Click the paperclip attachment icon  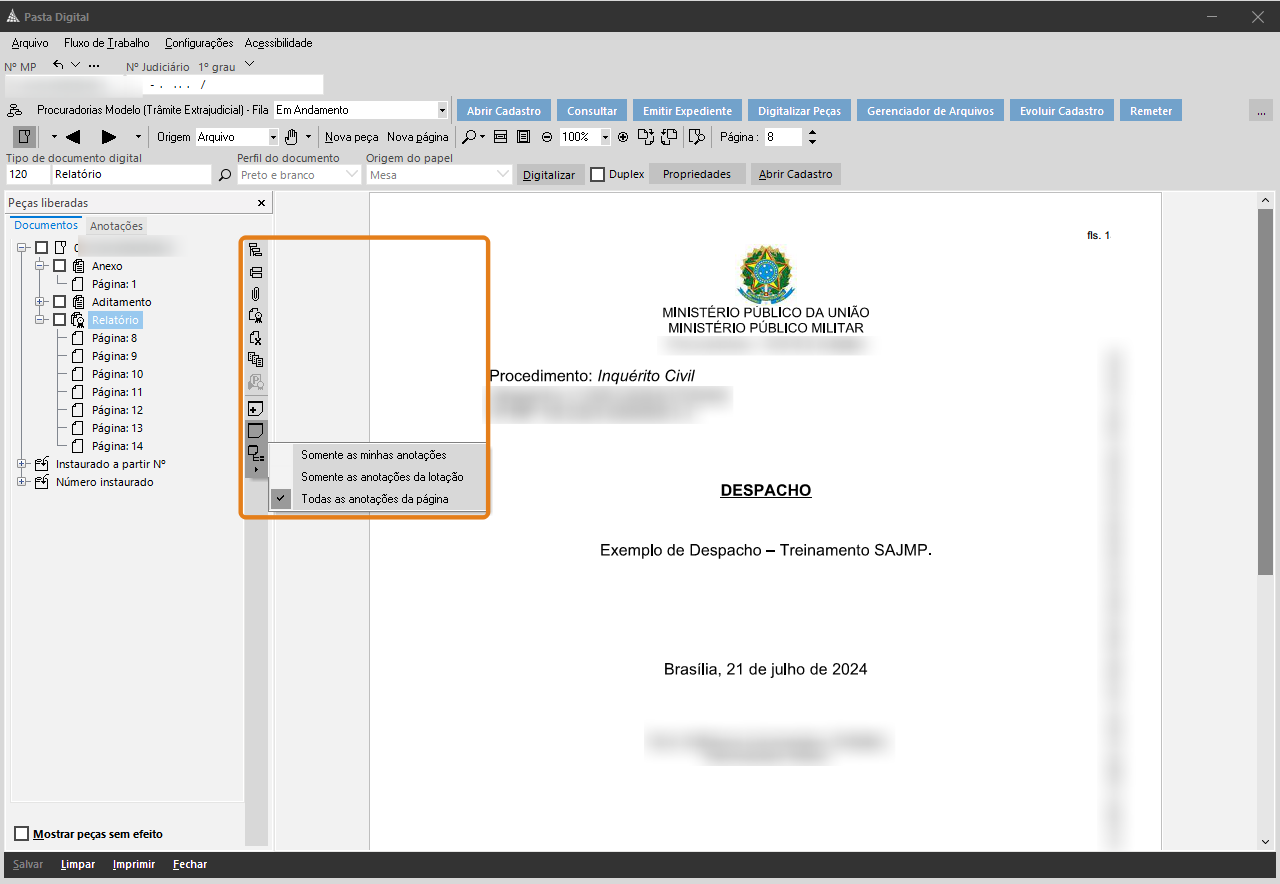click(x=255, y=294)
